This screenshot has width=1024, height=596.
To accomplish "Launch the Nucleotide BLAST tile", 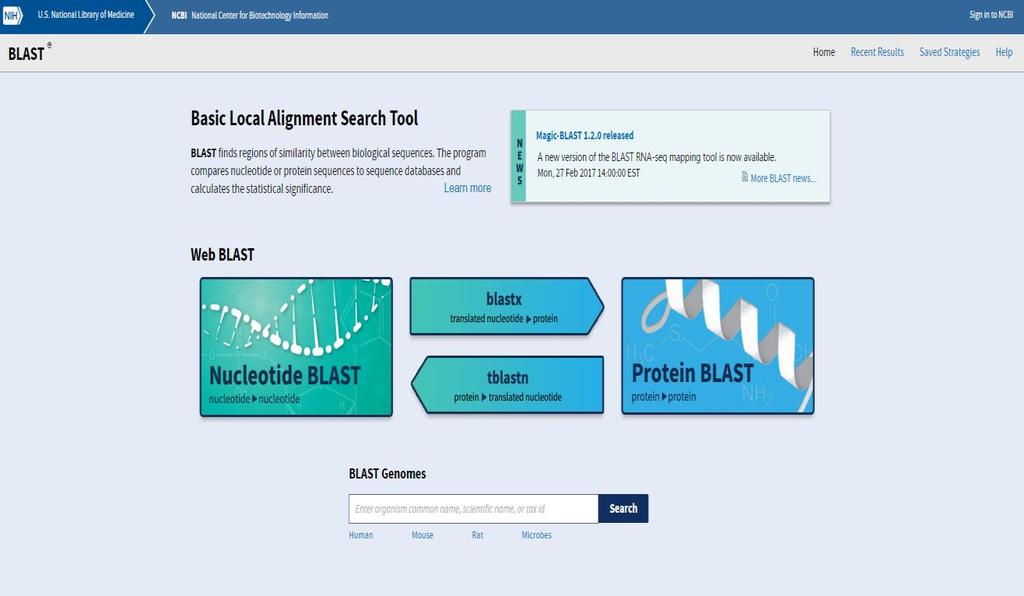I will [x=296, y=347].
